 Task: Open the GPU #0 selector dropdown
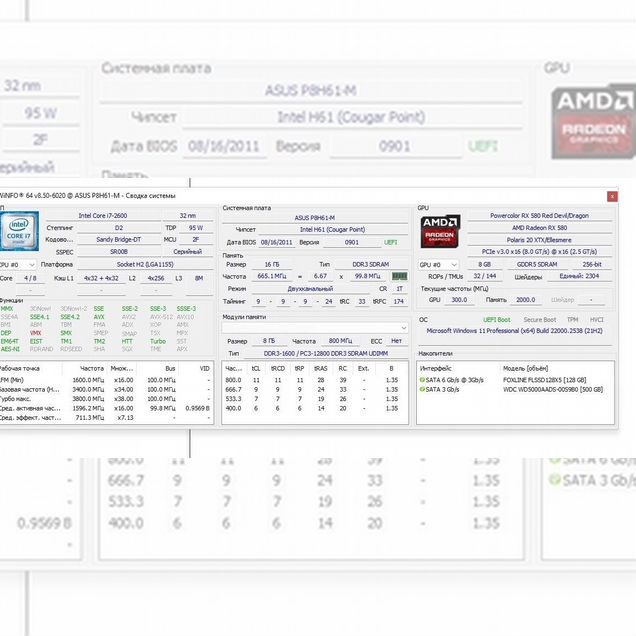(439, 264)
